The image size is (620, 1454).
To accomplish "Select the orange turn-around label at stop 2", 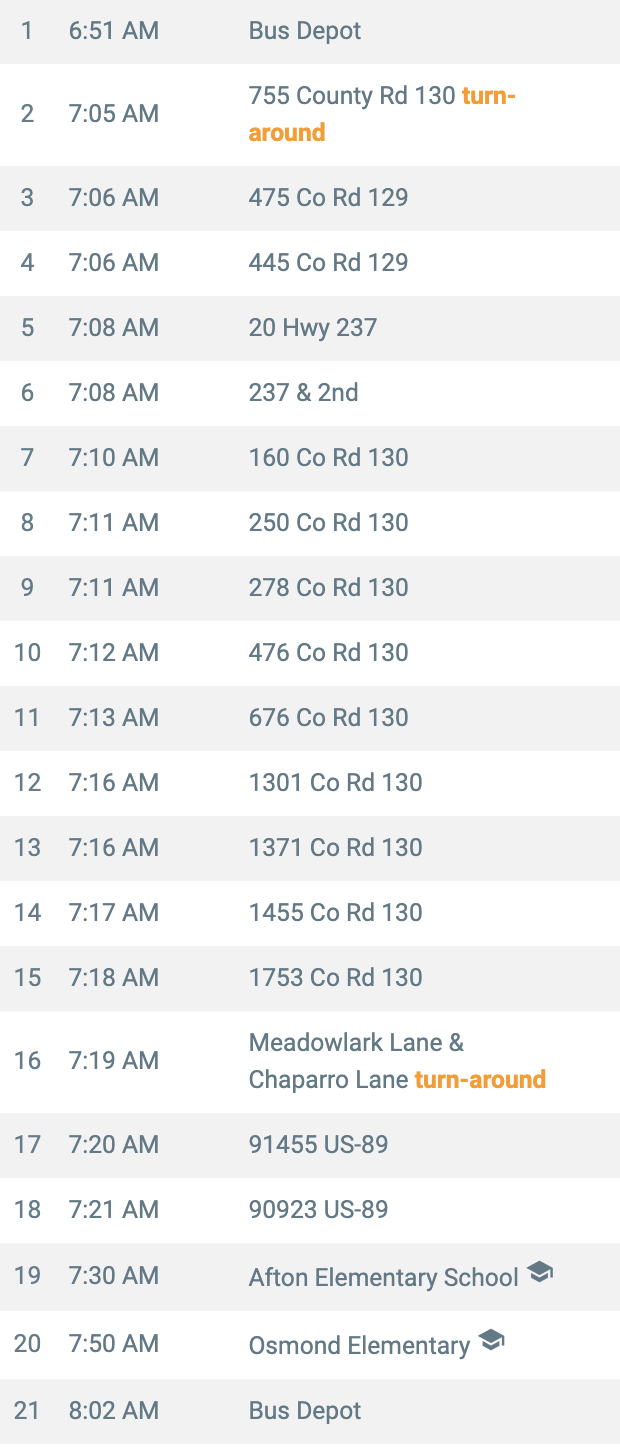I will [x=382, y=114].
